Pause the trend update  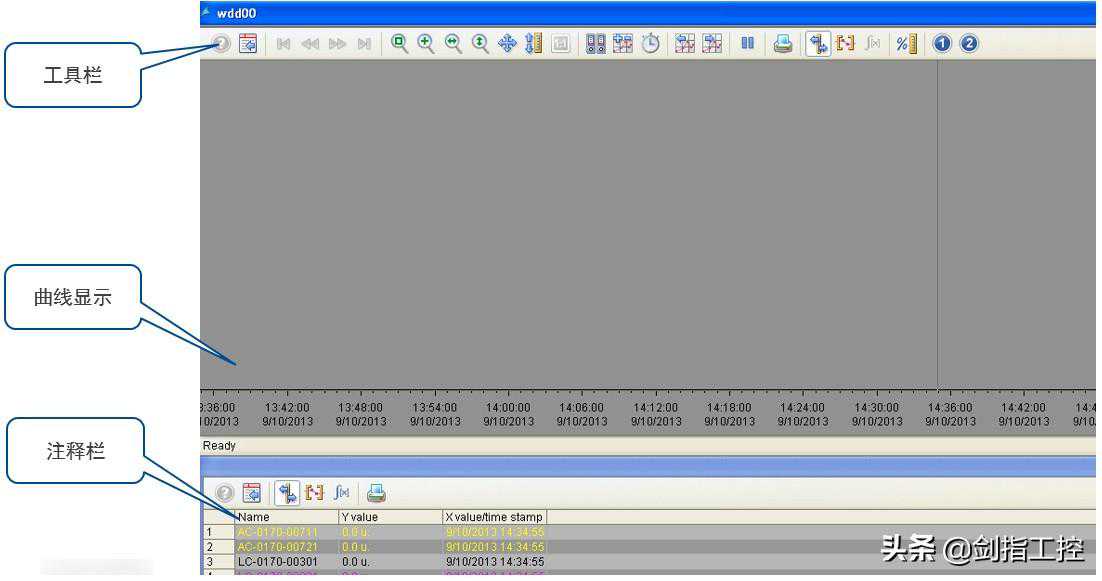[x=747, y=44]
